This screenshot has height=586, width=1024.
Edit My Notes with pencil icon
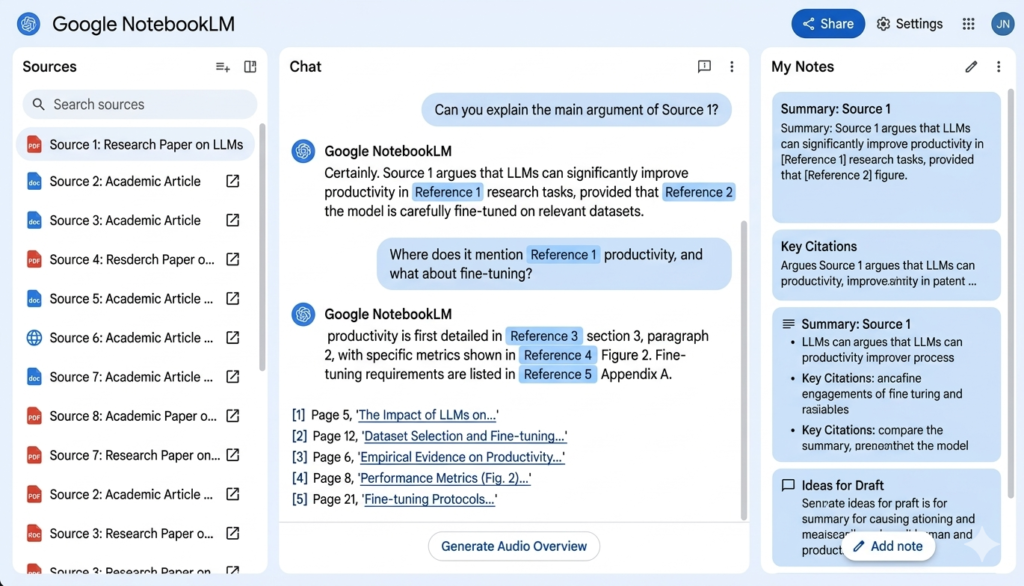pos(971,67)
